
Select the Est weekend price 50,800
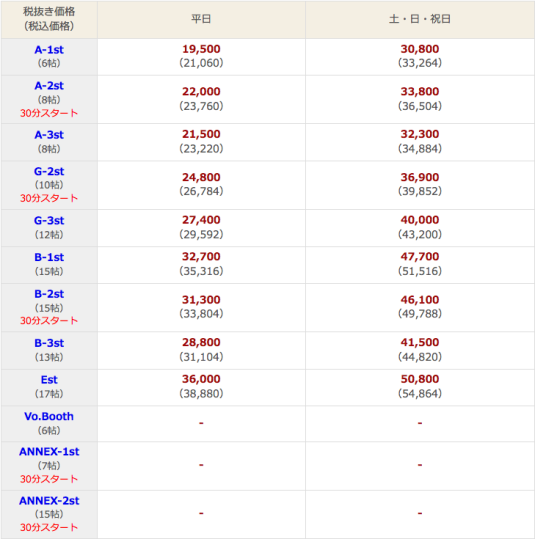(x=420, y=379)
